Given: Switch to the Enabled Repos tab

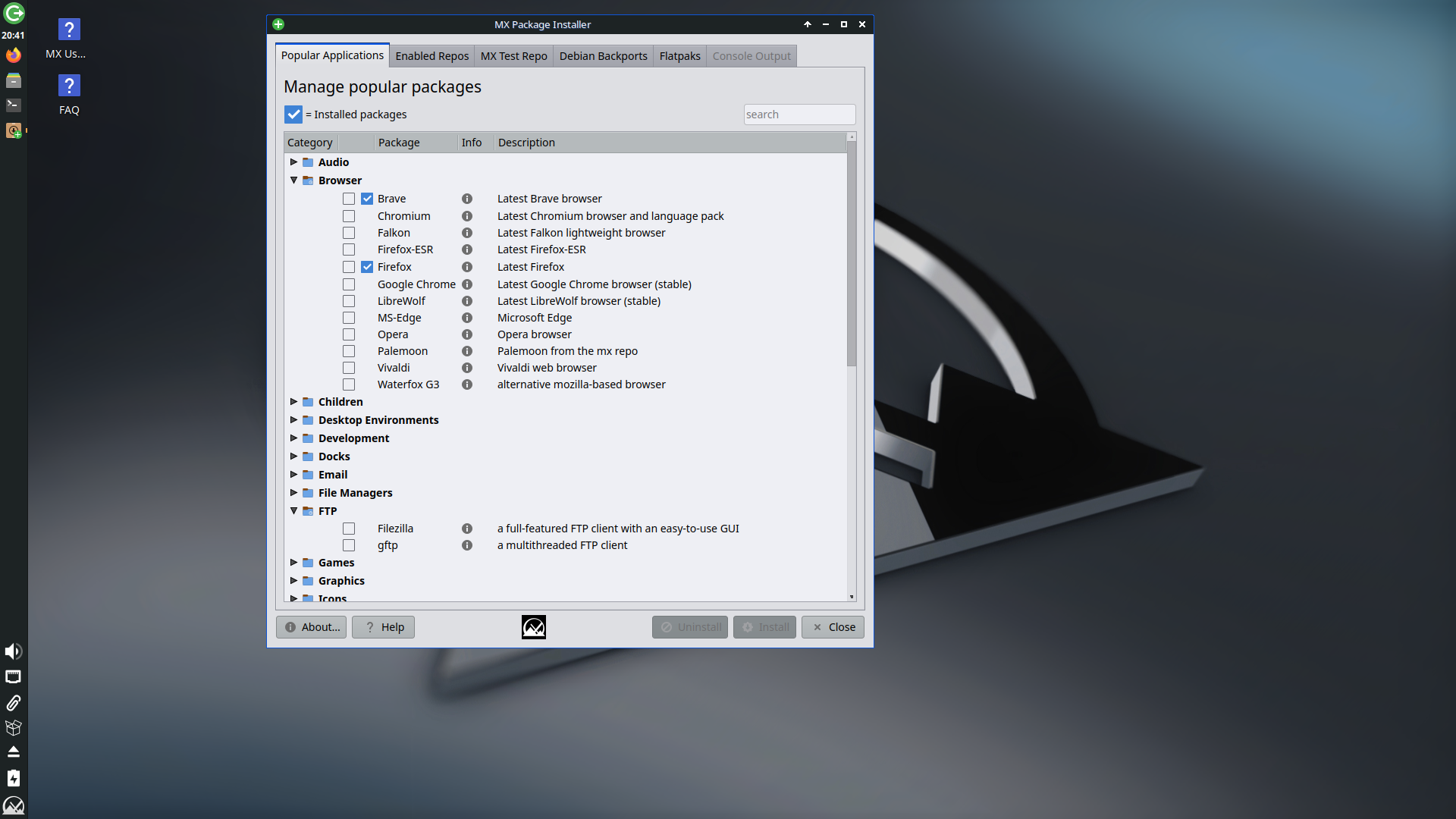Looking at the screenshot, I should [x=432, y=56].
